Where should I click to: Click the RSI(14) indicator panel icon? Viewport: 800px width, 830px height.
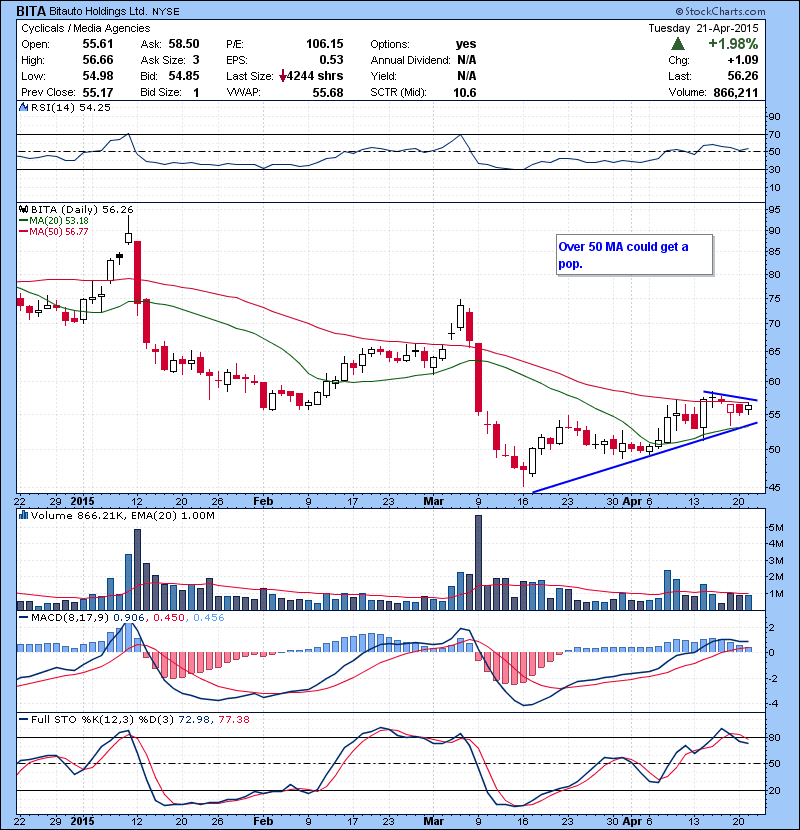tap(23, 107)
